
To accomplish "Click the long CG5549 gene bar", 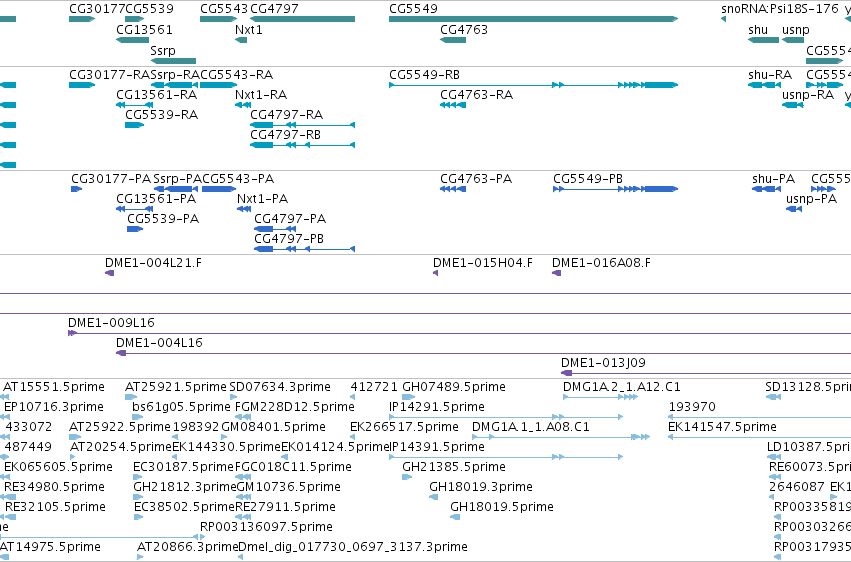I will [x=534, y=19].
